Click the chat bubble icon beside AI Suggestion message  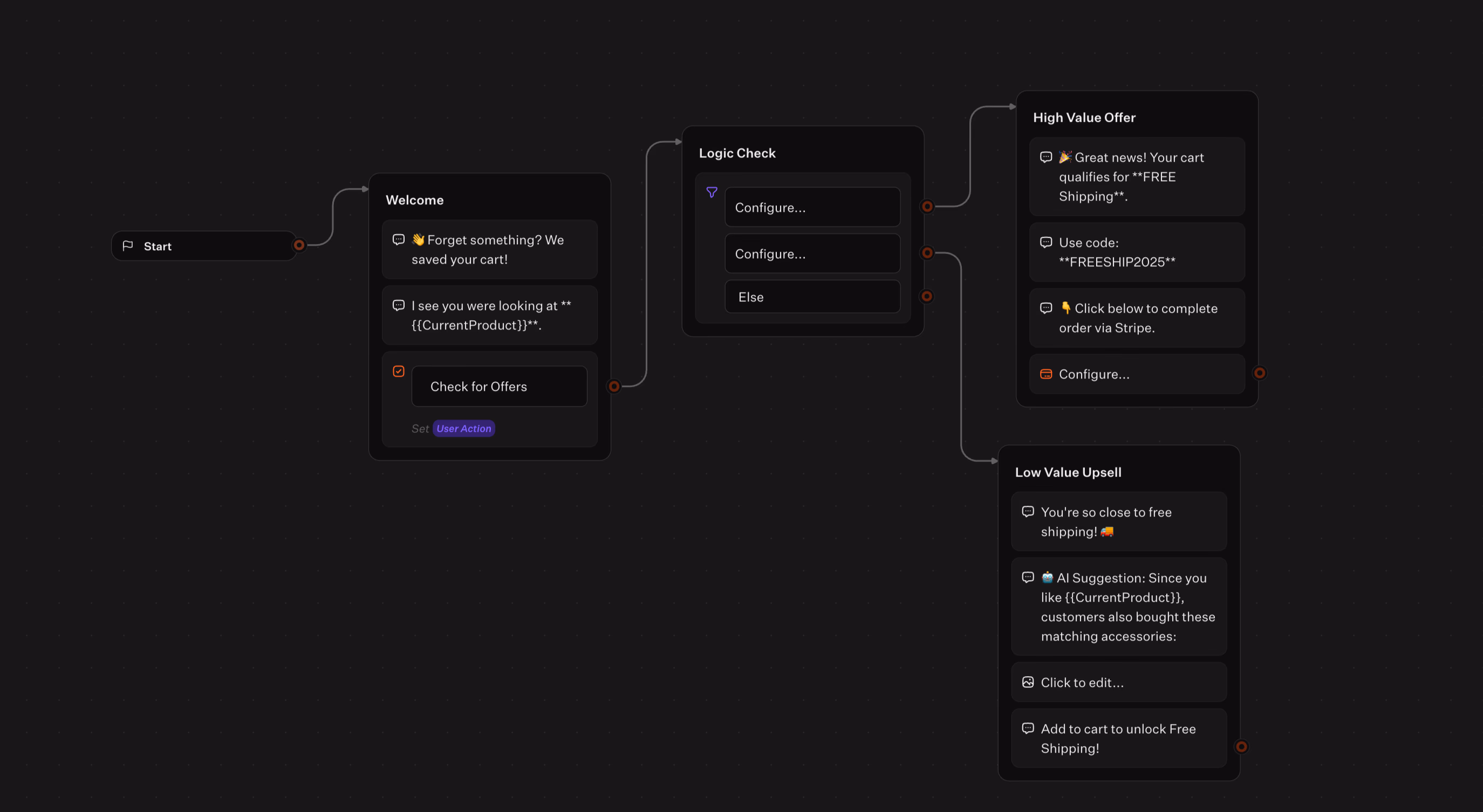click(1028, 577)
